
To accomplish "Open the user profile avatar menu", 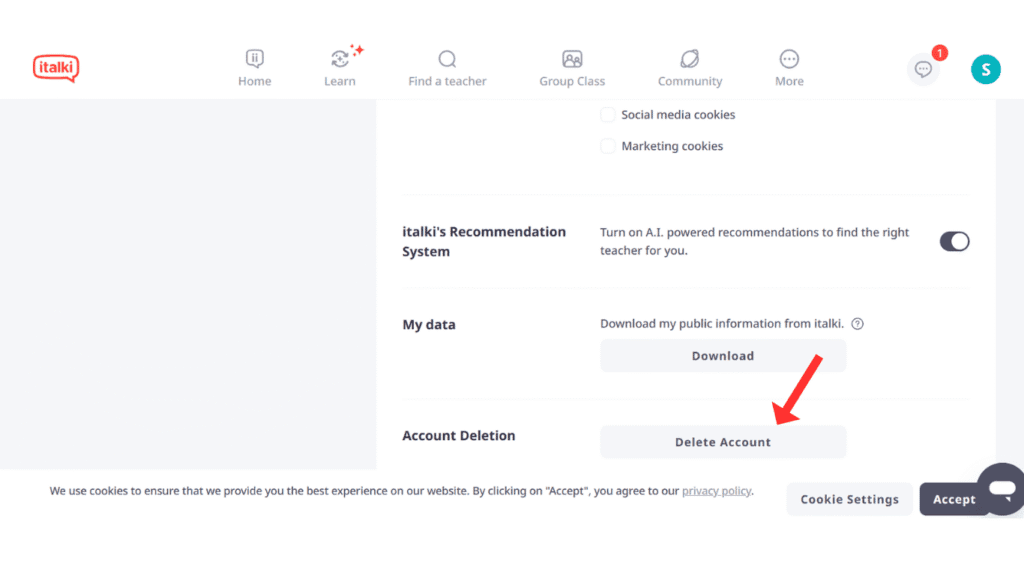I will (985, 69).
